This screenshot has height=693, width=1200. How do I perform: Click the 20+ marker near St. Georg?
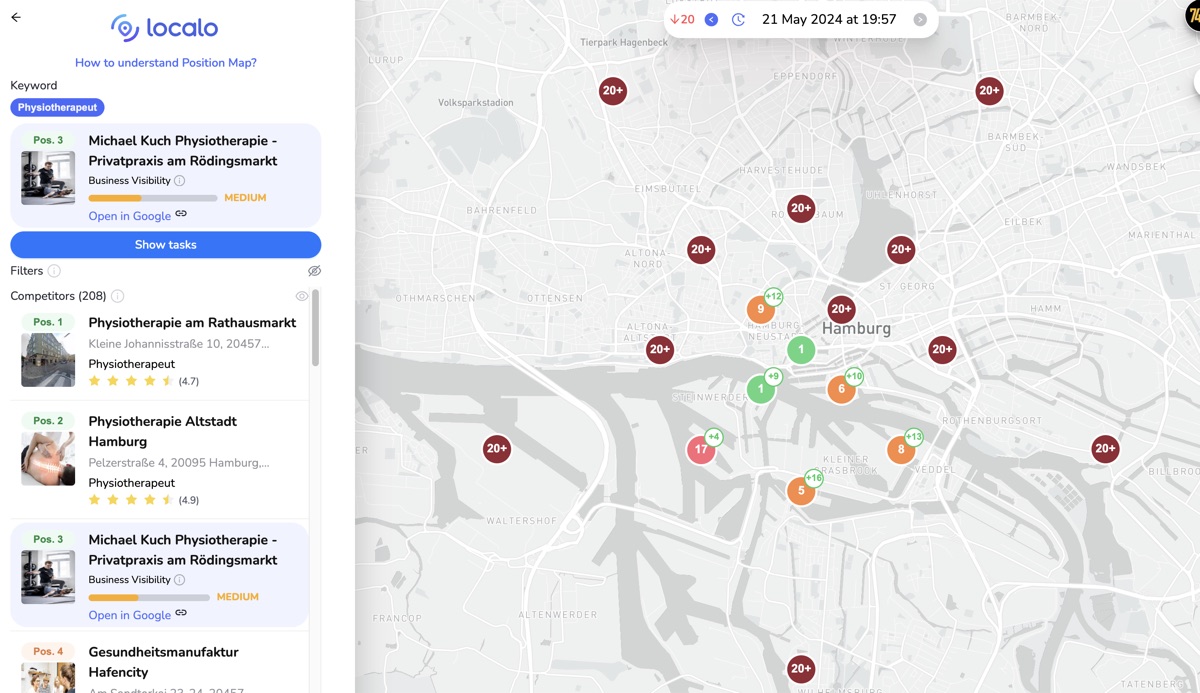coord(901,249)
